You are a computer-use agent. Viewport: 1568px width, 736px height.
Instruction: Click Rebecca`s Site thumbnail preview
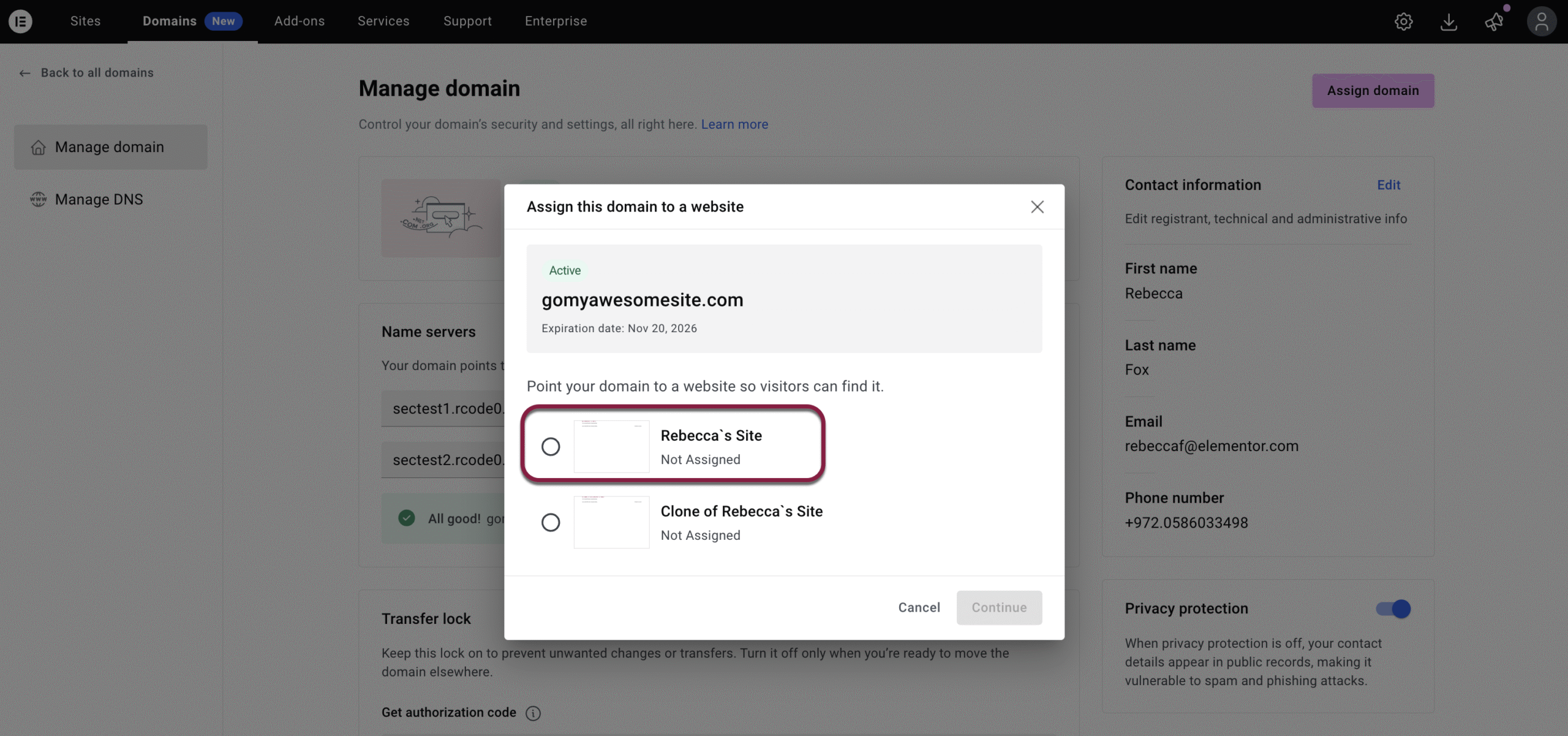point(611,447)
